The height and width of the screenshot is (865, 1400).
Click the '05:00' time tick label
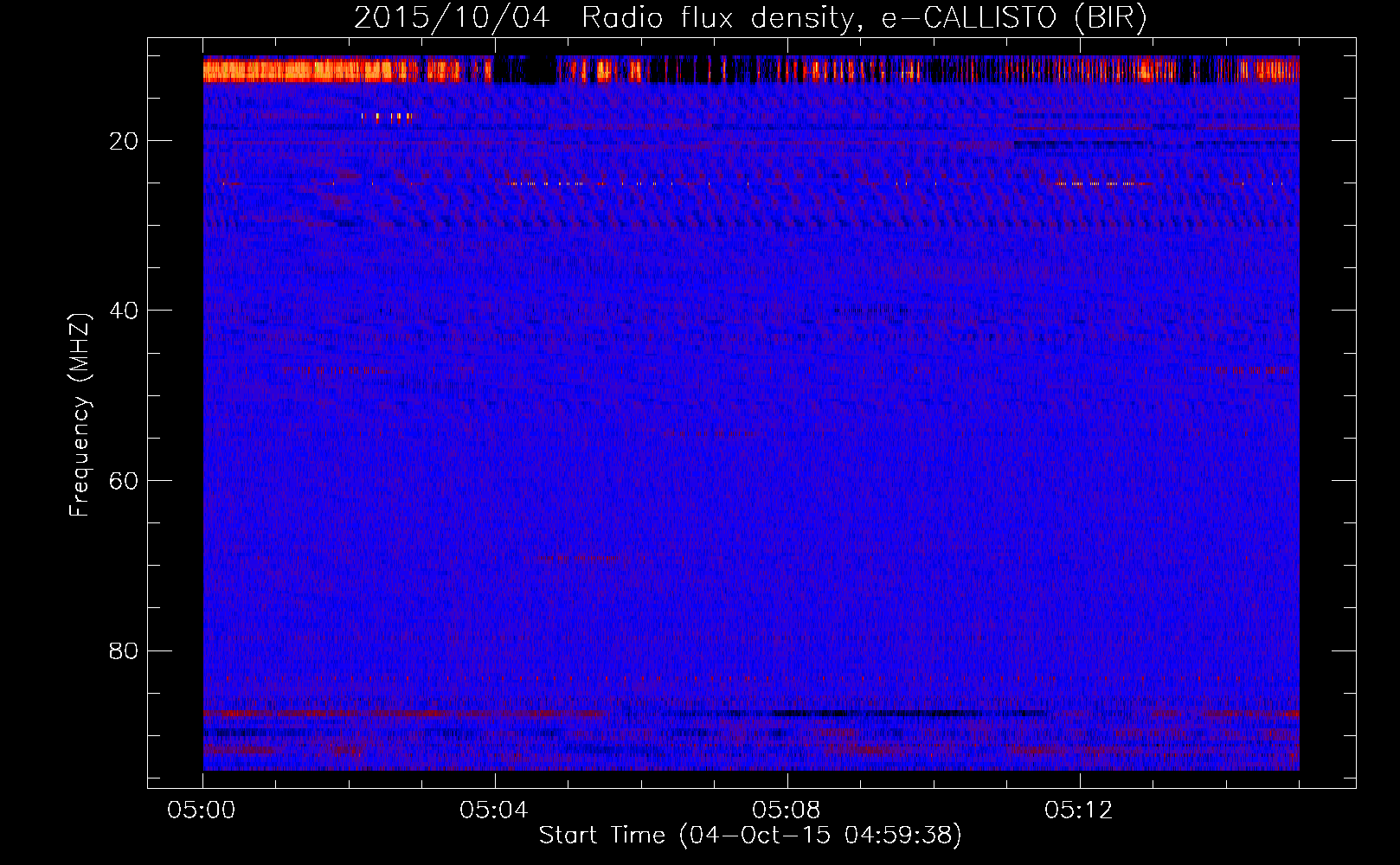click(202, 811)
